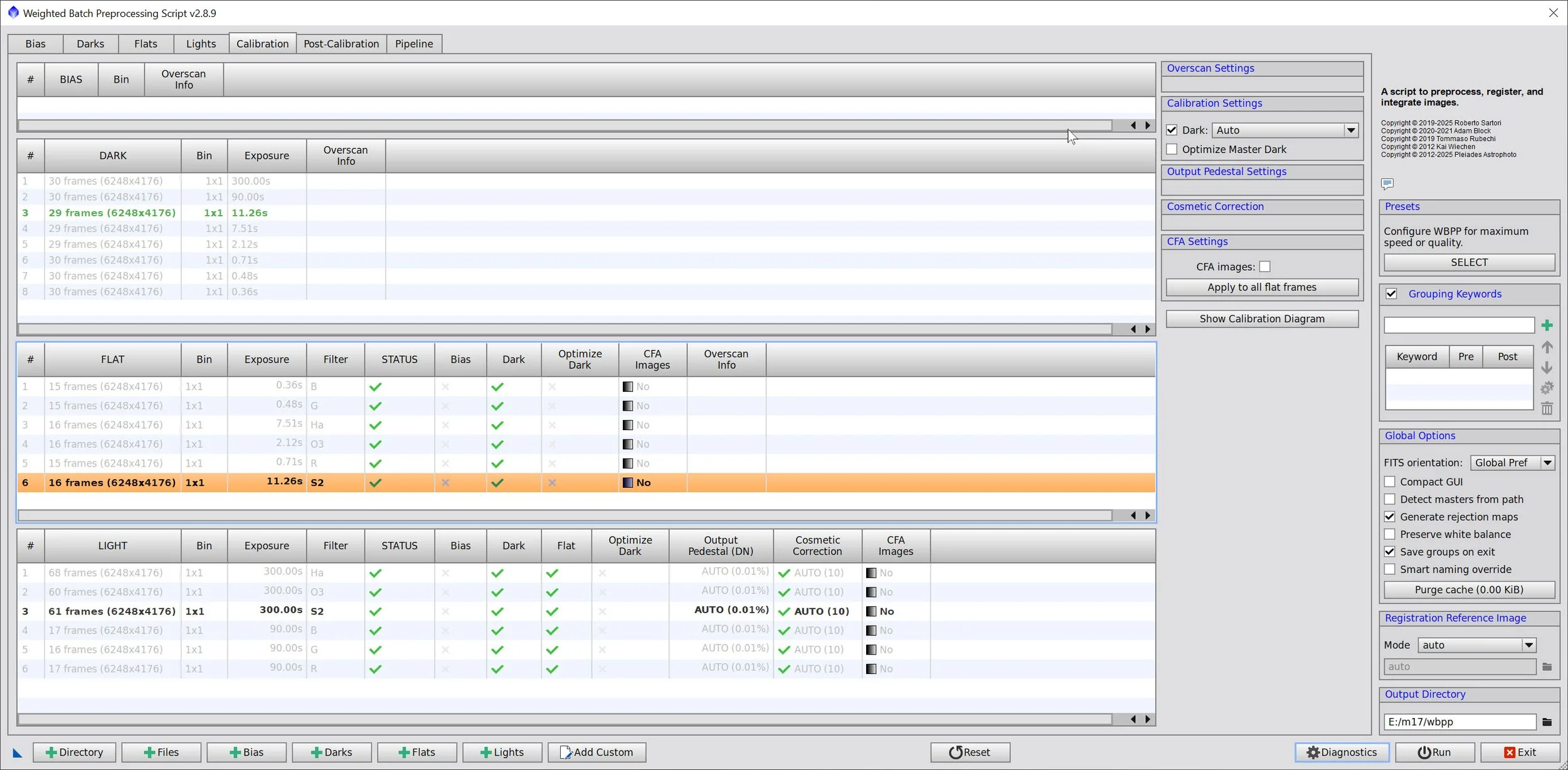The width and height of the screenshot is (1568, 770).
Task: Disable Generate rejection maps
Action: 1390,517
